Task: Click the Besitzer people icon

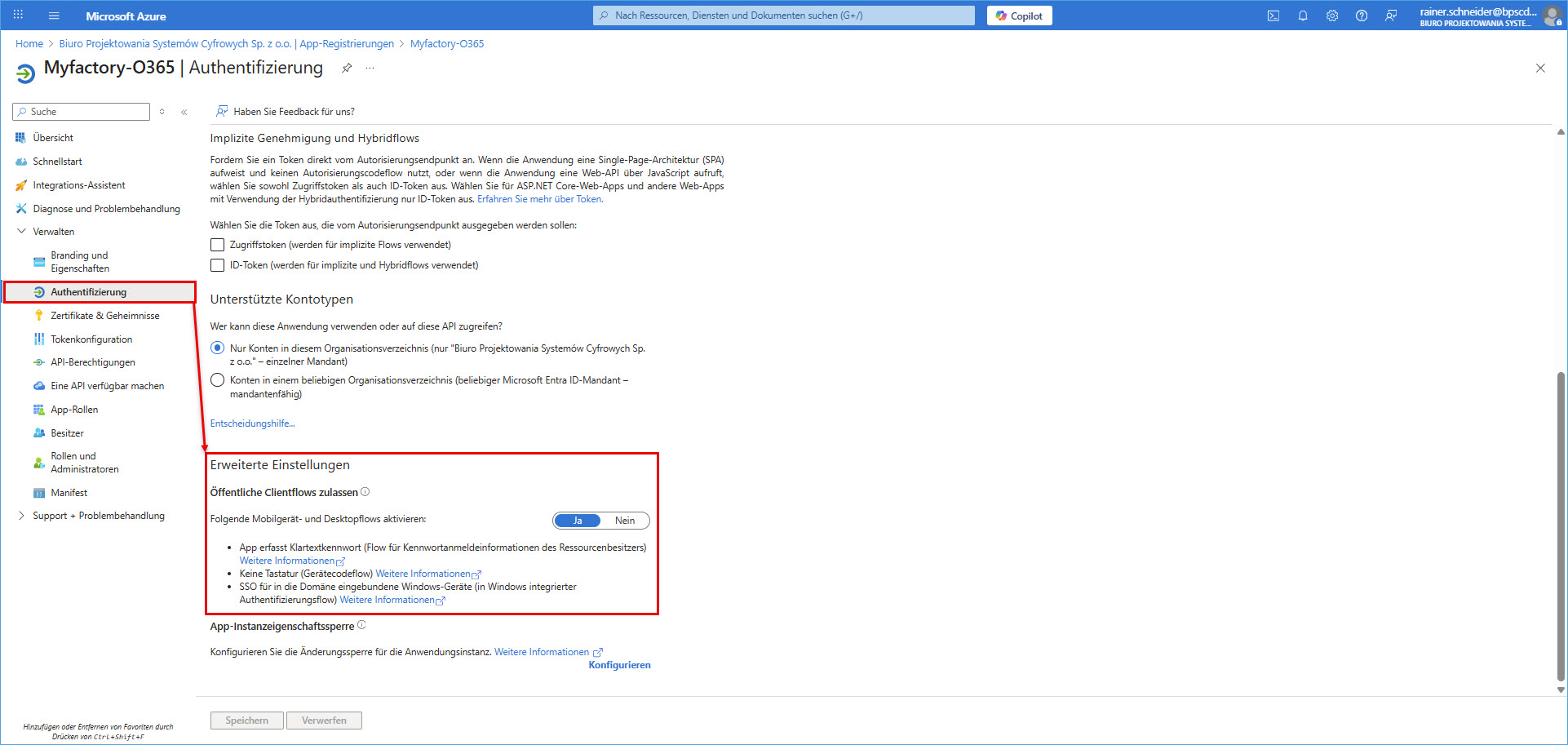Action: 39,433
